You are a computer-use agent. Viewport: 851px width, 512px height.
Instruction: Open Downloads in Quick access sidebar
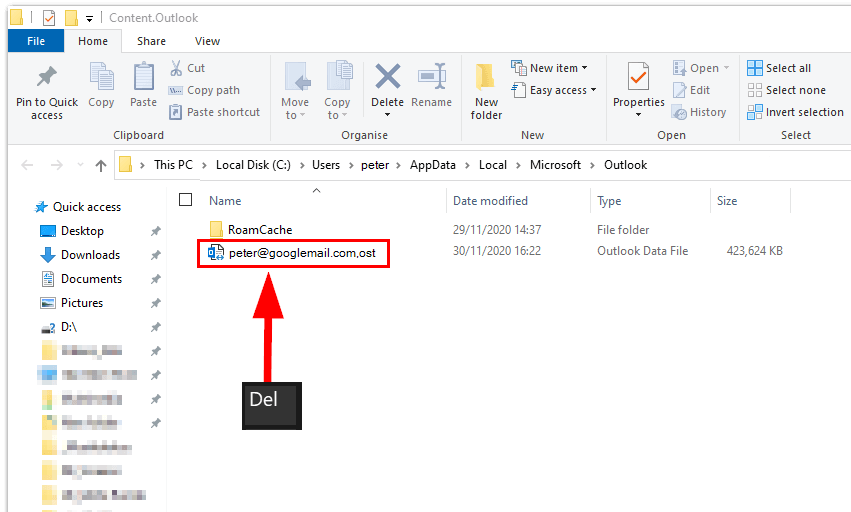coord(90,255)
